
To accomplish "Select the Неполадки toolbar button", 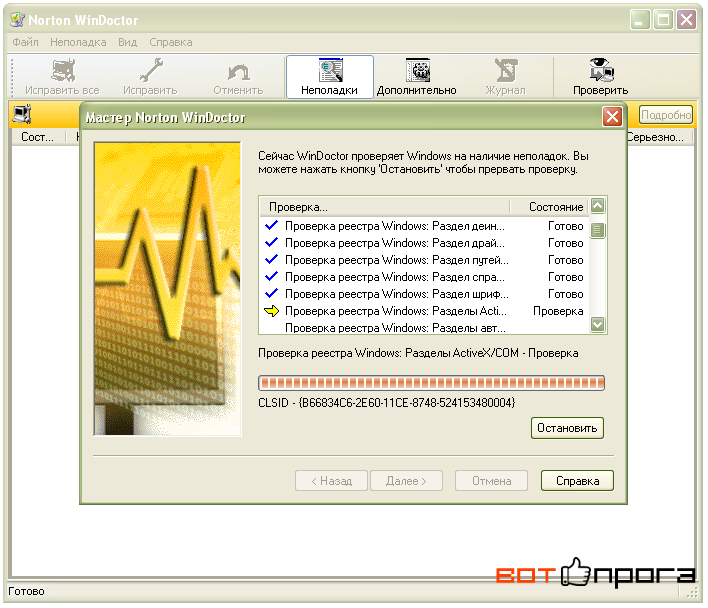I will [330, 77].
